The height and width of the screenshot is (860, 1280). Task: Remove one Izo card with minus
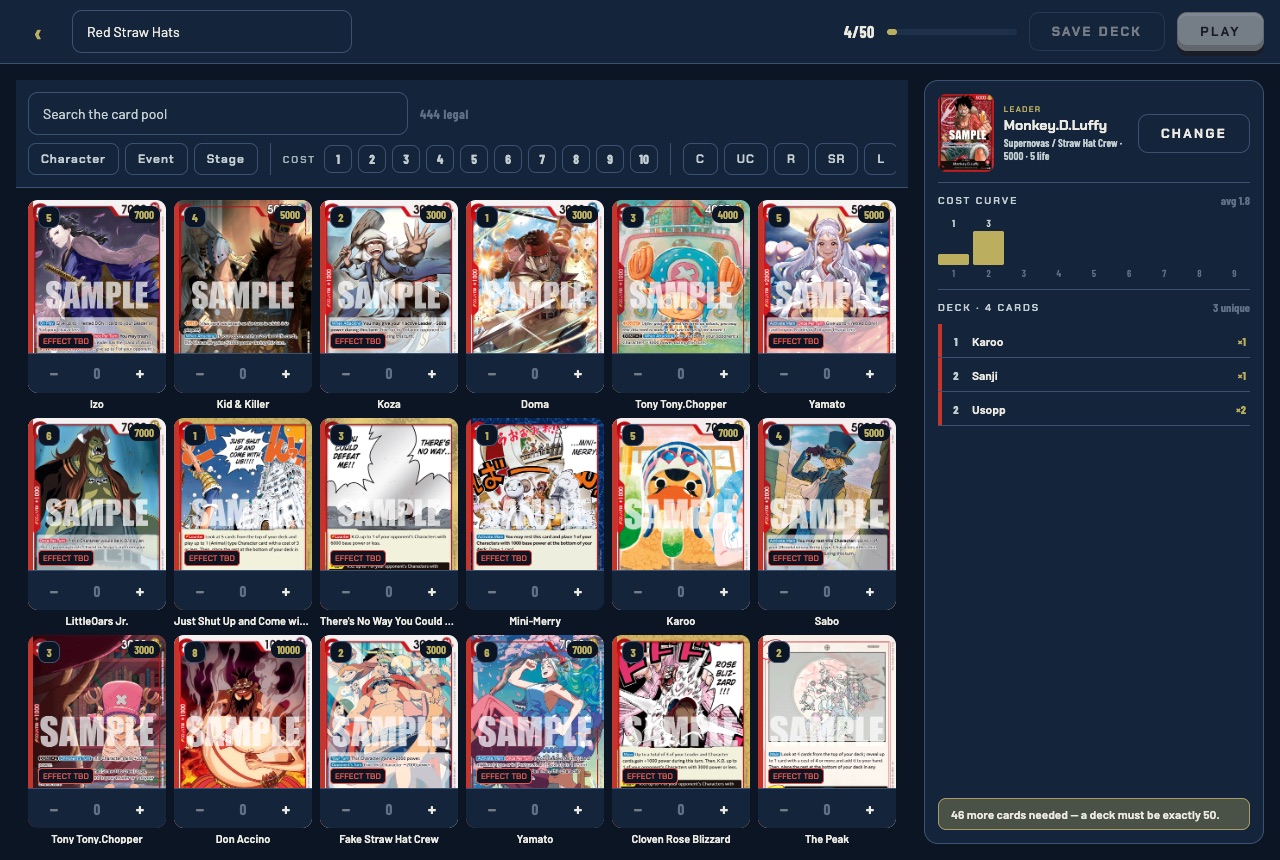[x=54, y=374]
